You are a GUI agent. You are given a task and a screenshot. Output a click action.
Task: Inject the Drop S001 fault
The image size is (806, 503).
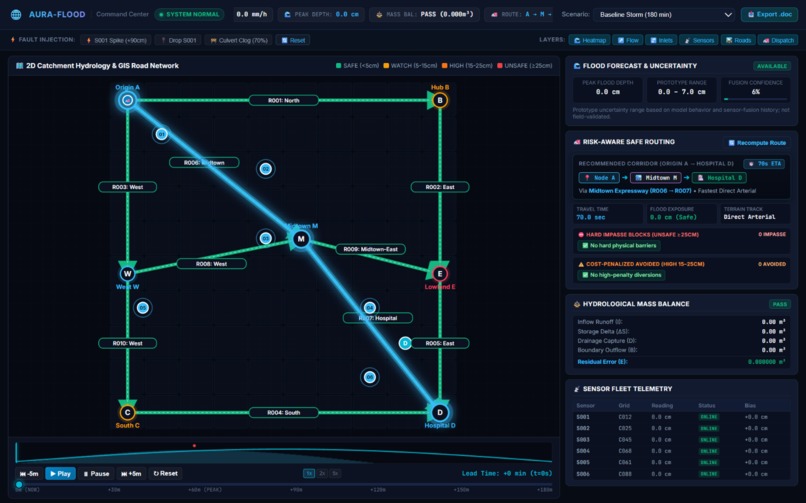point(178,40)
